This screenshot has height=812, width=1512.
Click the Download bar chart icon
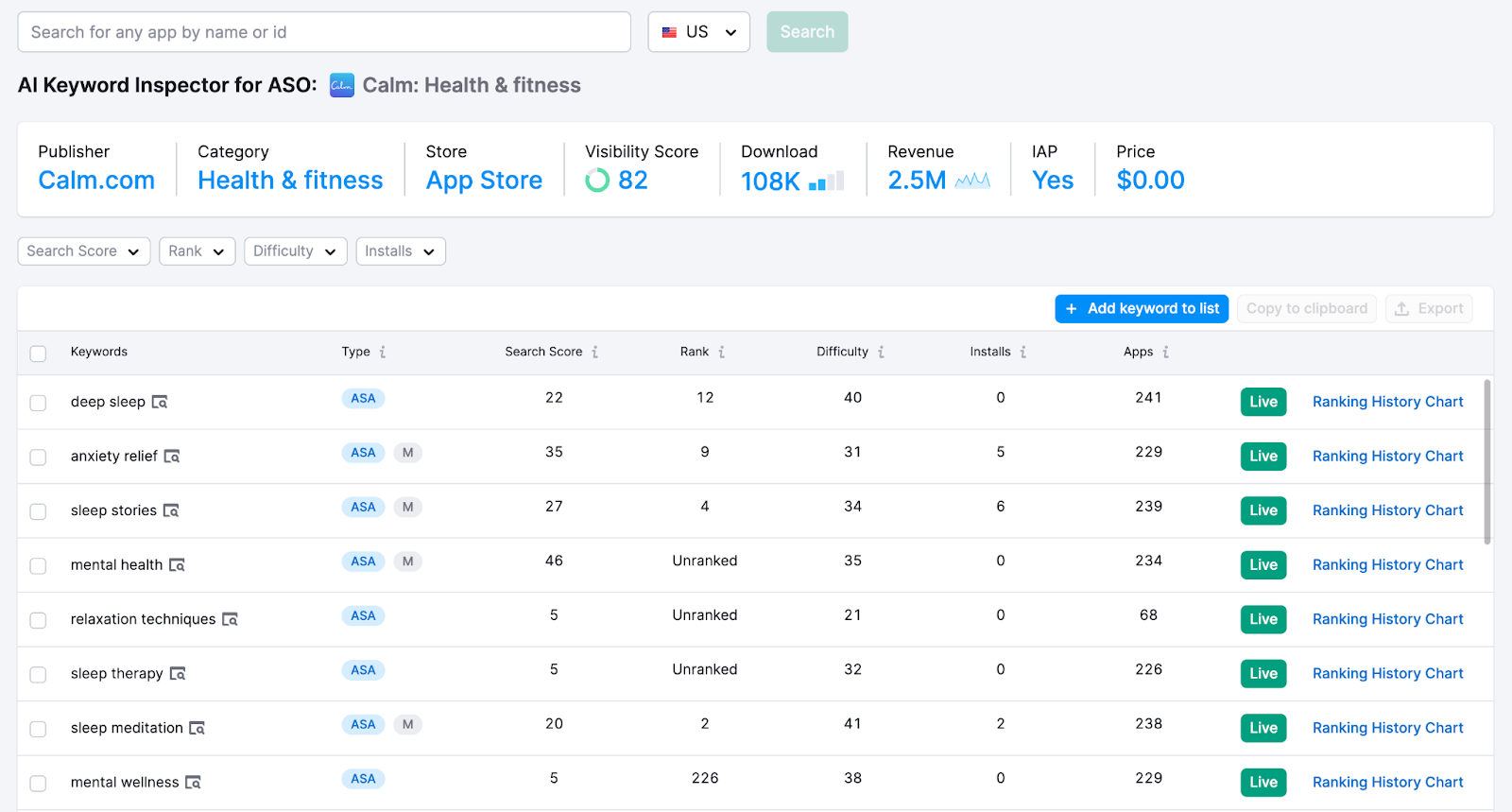tap(827, 181)
